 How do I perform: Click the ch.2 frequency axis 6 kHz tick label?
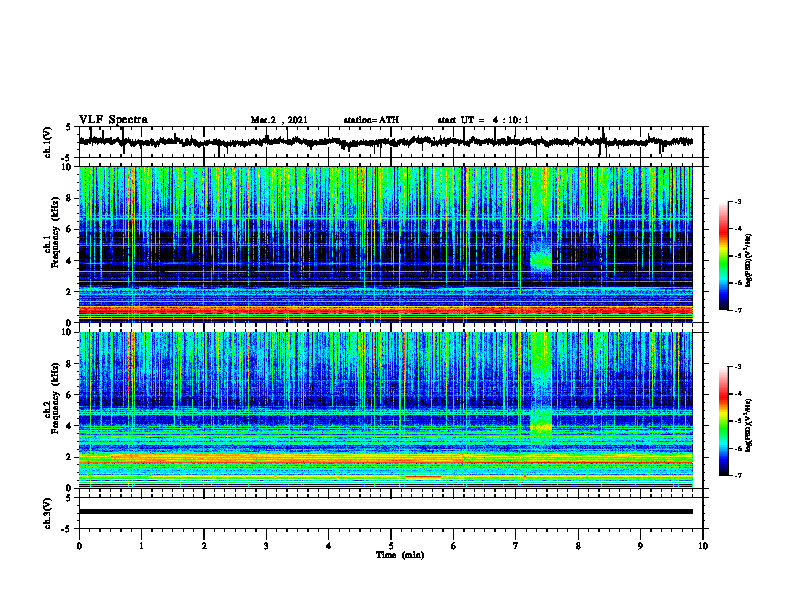click(70, 395)
